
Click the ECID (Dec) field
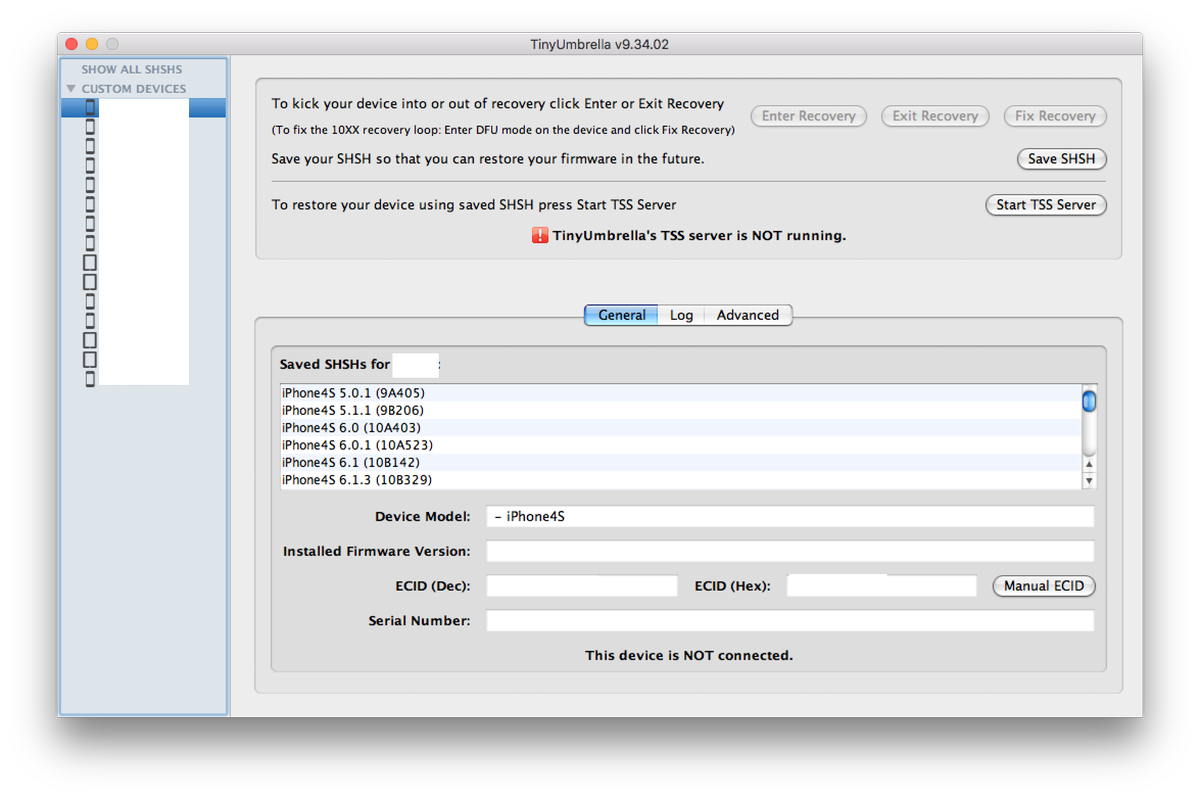coord(582,586)
